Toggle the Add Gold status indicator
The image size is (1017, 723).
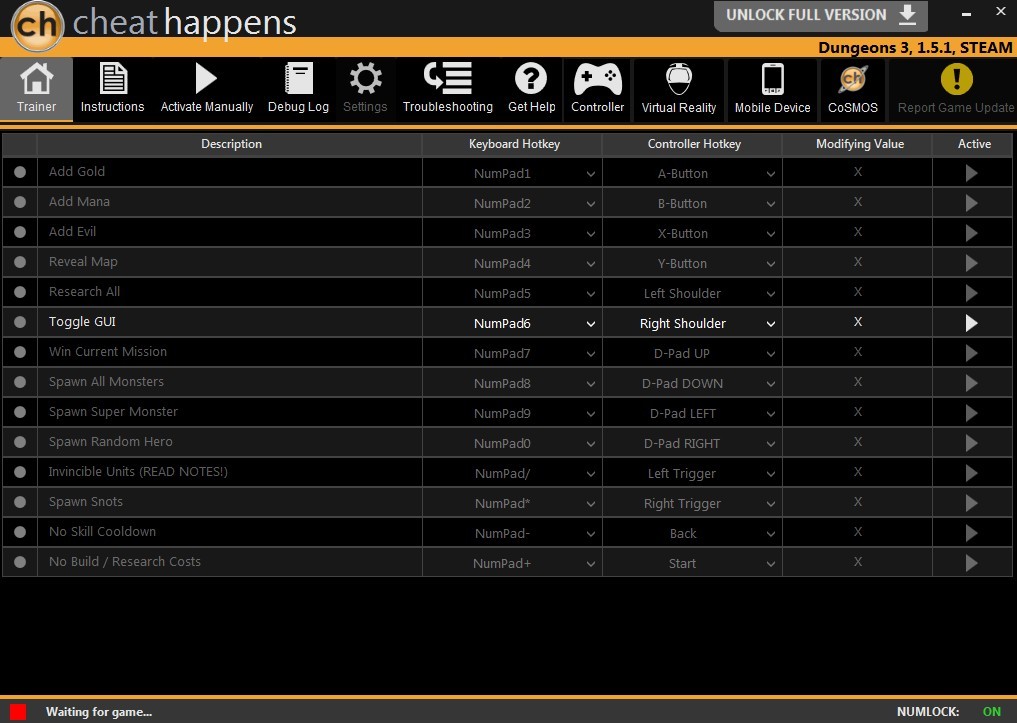tap(20, 172)
